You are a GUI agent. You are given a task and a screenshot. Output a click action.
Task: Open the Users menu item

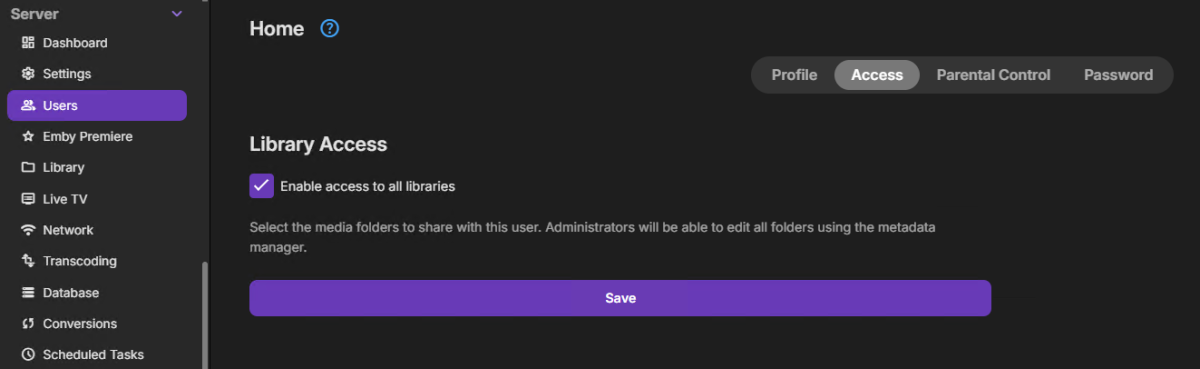point(97,105)
